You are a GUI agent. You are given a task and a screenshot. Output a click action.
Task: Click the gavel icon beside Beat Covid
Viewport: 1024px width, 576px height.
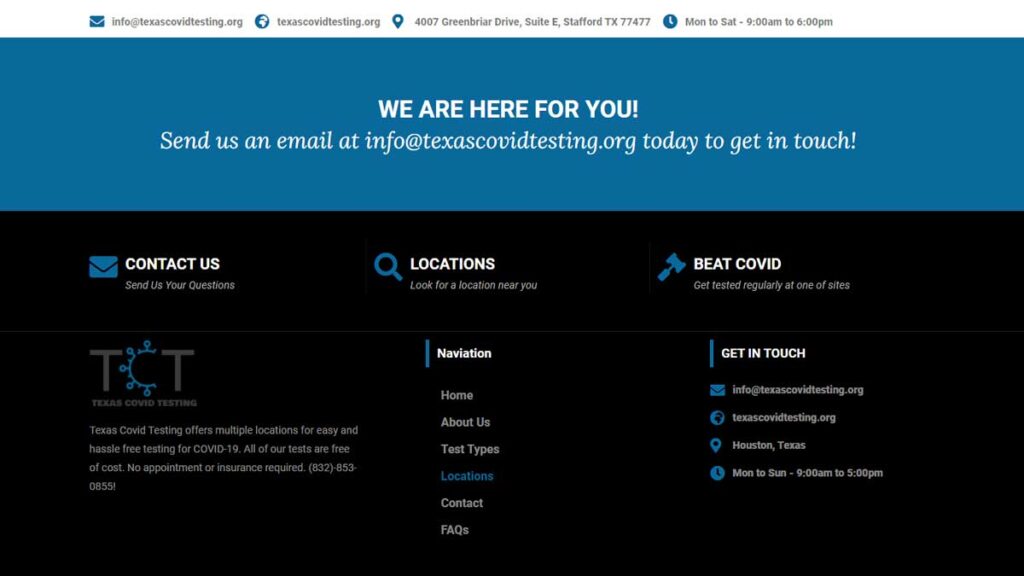(x=671, y=266)
